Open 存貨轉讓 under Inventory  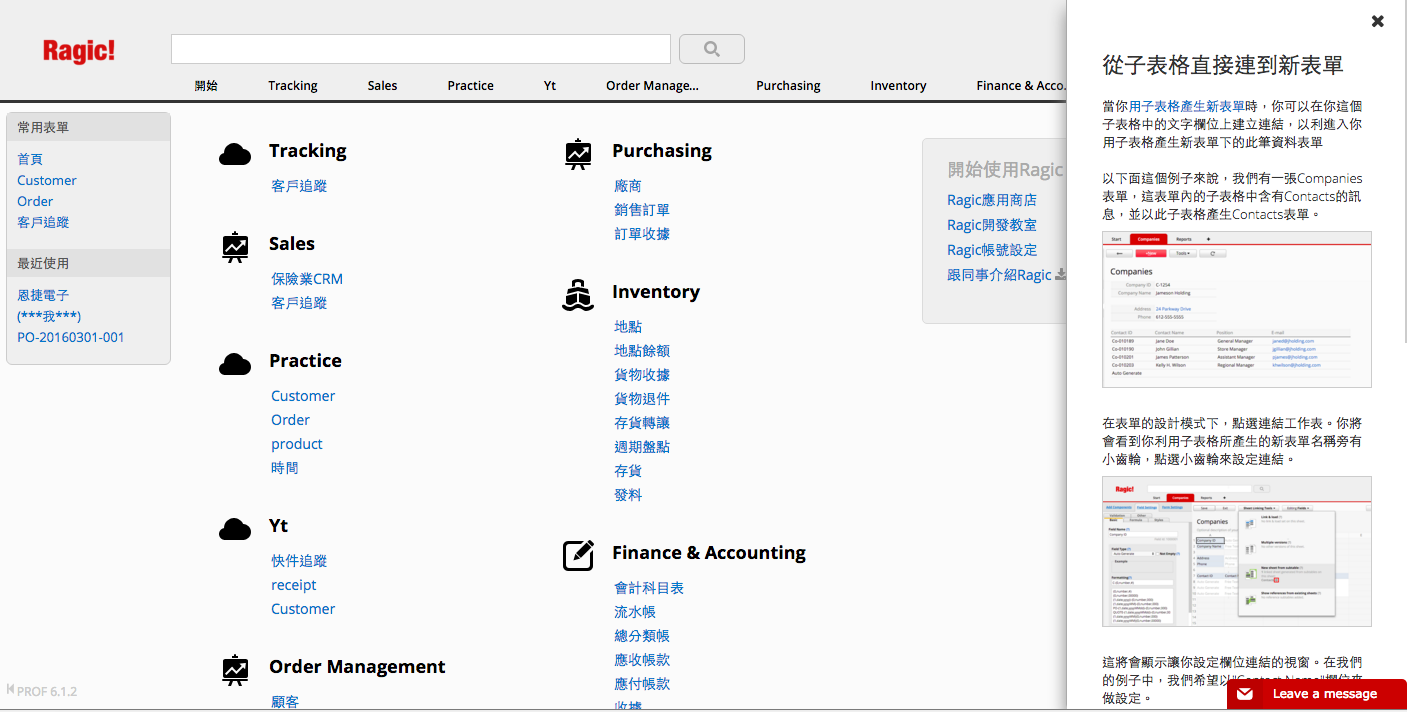pyautogui.click(x=642, y=423)
